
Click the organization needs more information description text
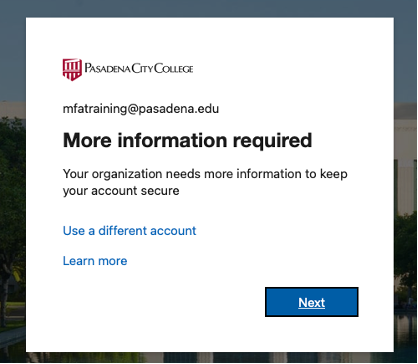pyautogui.click(x=205, y=182)
